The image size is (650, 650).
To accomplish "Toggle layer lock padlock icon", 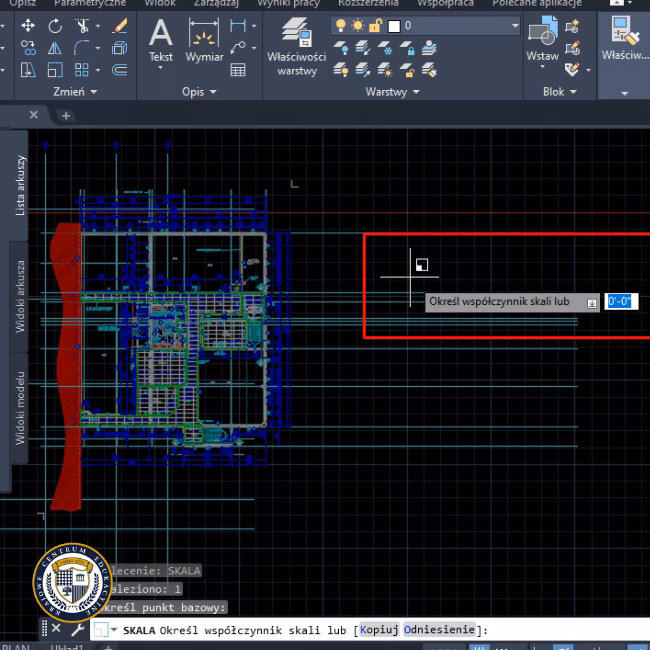I will click(x=376, y=25).
